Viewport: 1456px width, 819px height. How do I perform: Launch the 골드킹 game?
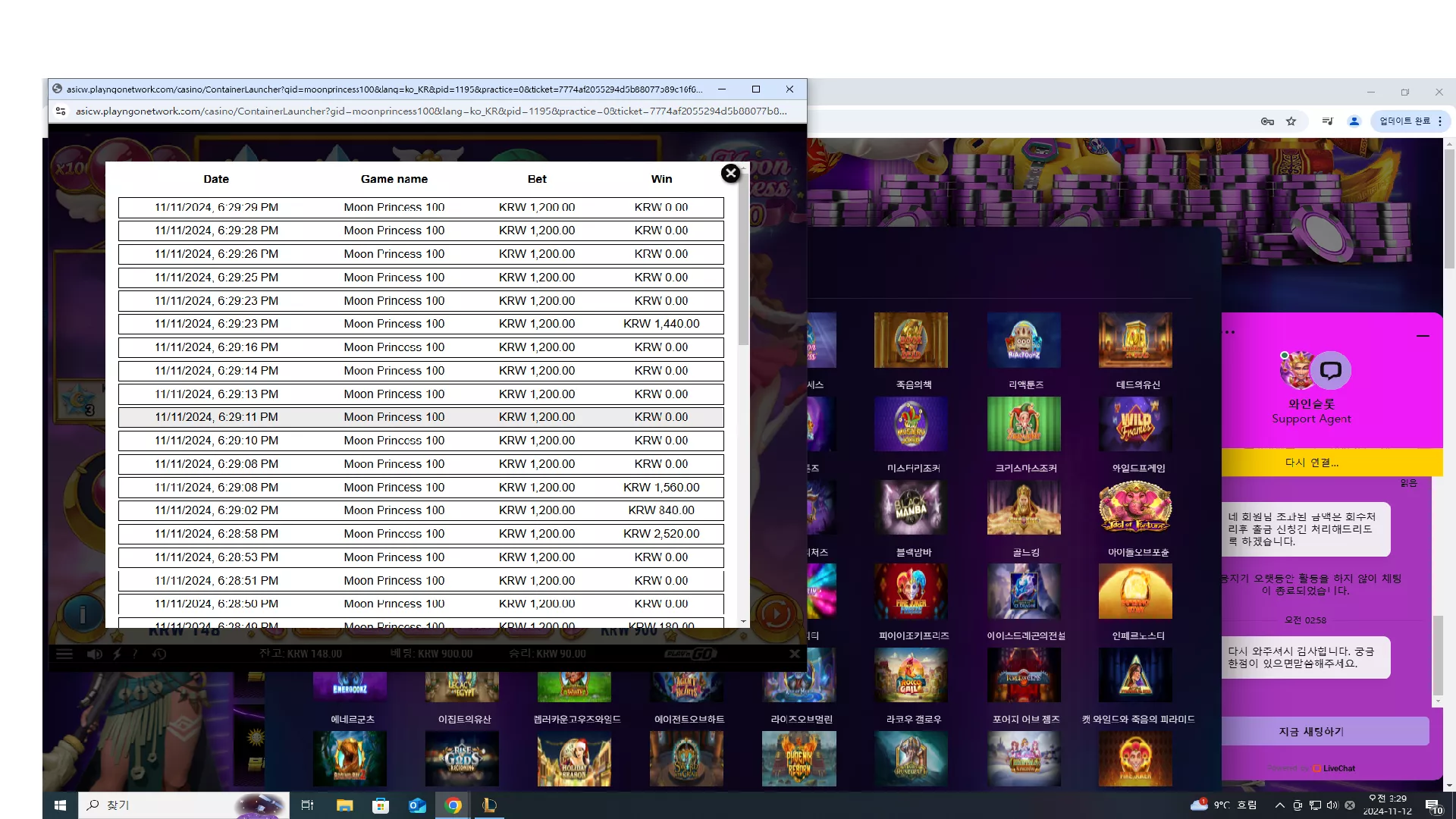[1024, 507]
